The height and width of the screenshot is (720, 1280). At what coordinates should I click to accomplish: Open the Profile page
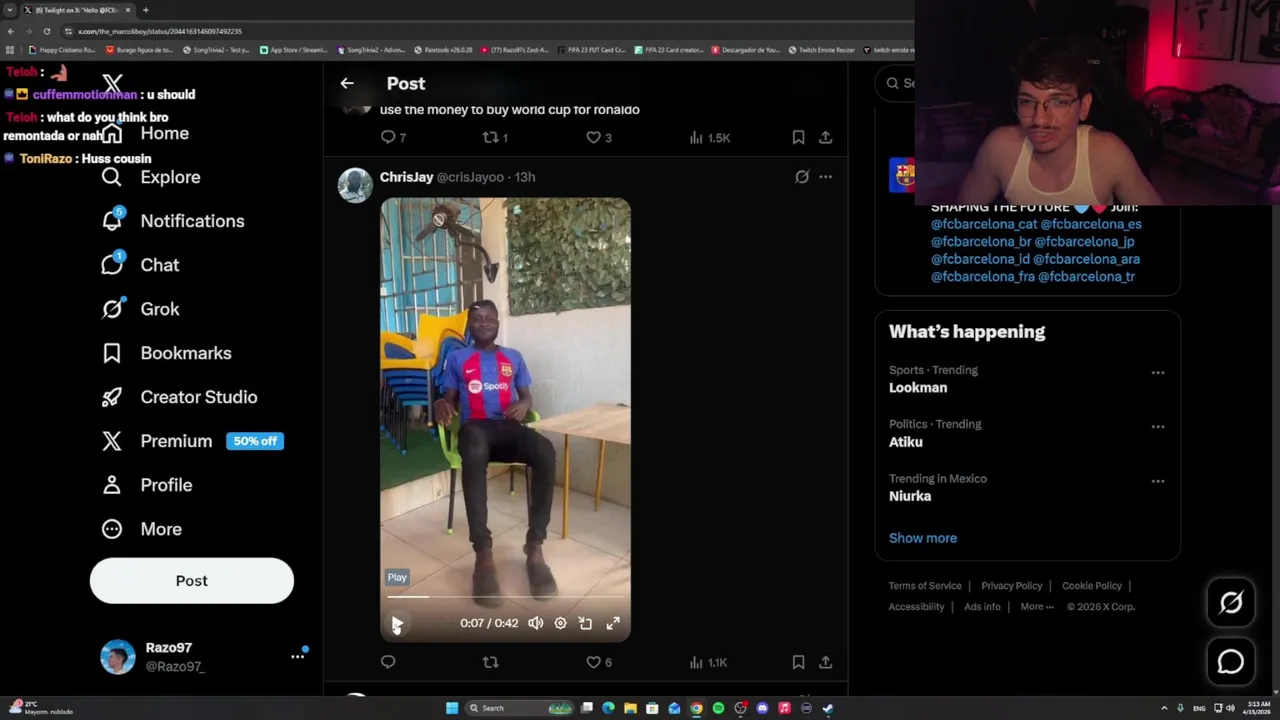coord(146,485)
